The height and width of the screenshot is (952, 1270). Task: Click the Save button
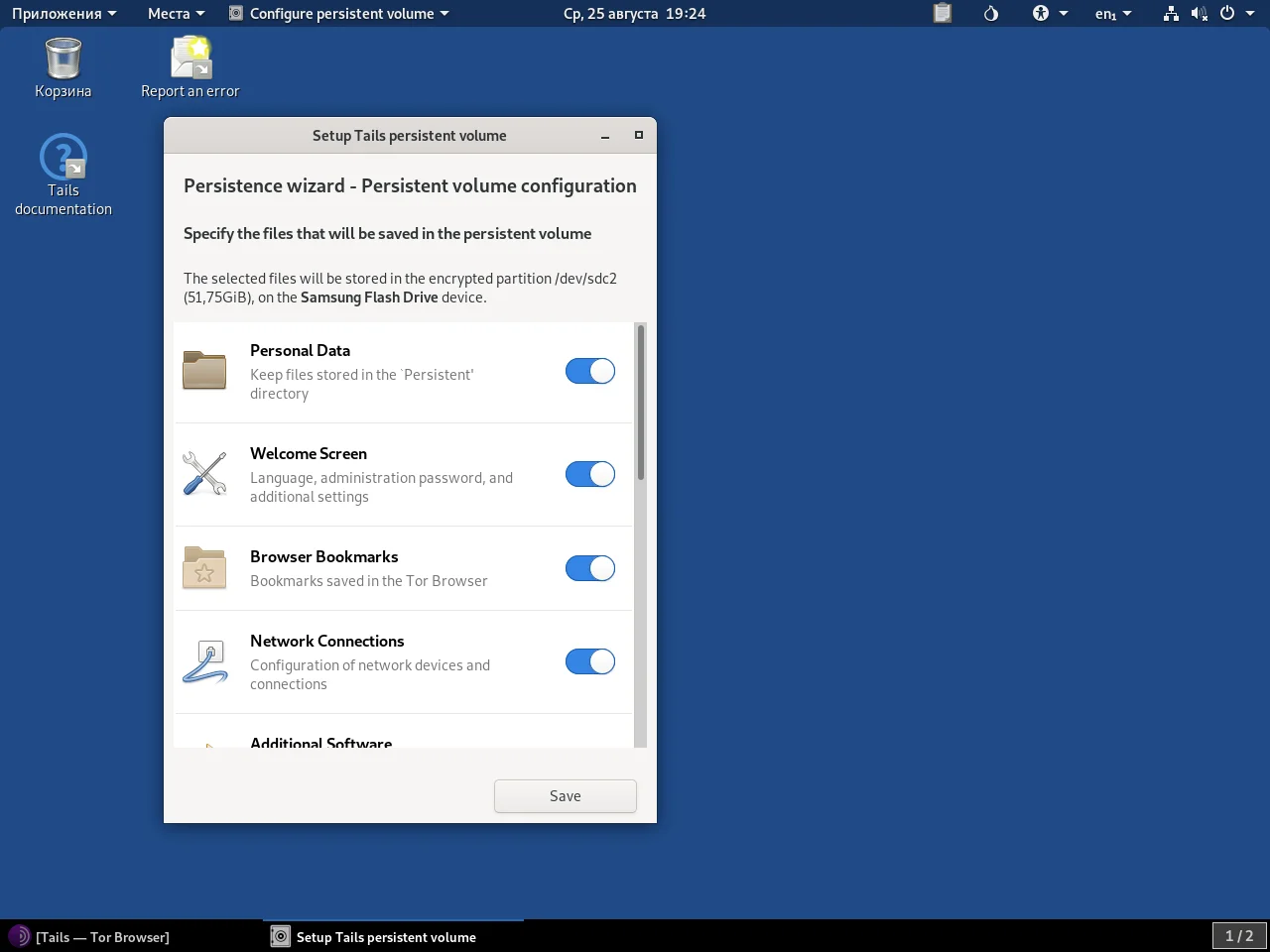[566, 796]
